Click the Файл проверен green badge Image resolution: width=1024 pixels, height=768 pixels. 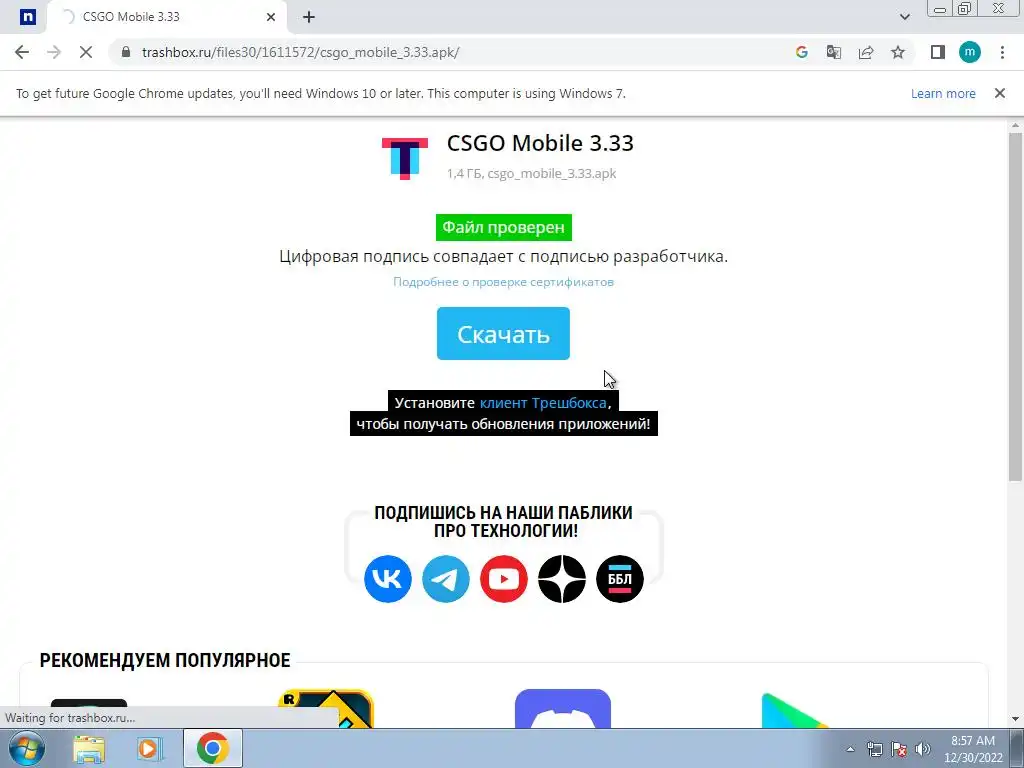coord(504,227)
